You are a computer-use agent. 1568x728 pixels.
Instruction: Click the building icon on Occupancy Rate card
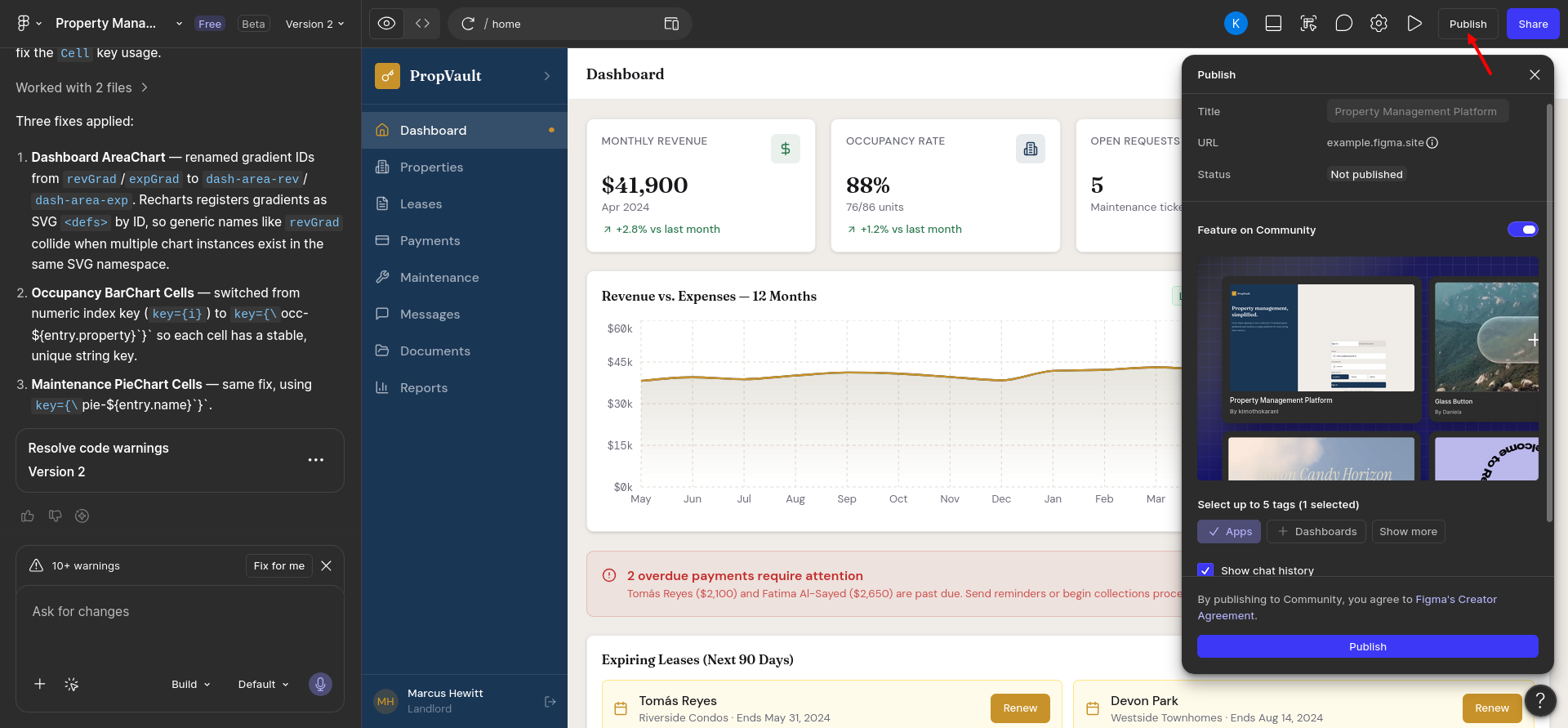click(x=1030, y=149)
